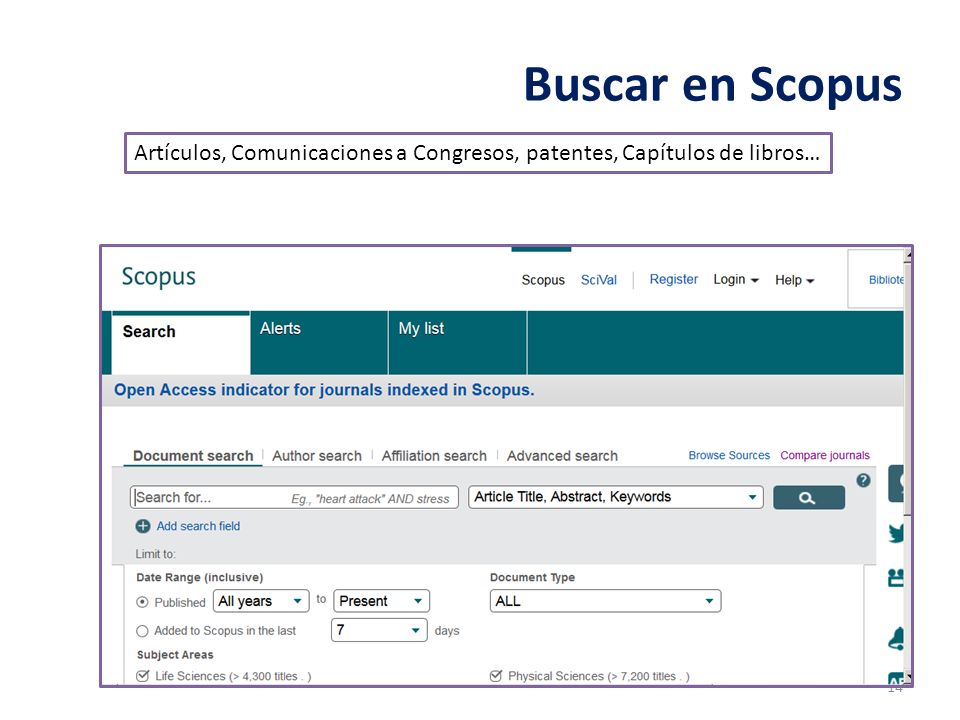Screen dimensions: 960x720
Task: Switch to the My list tab
Action: coord(457,343)
